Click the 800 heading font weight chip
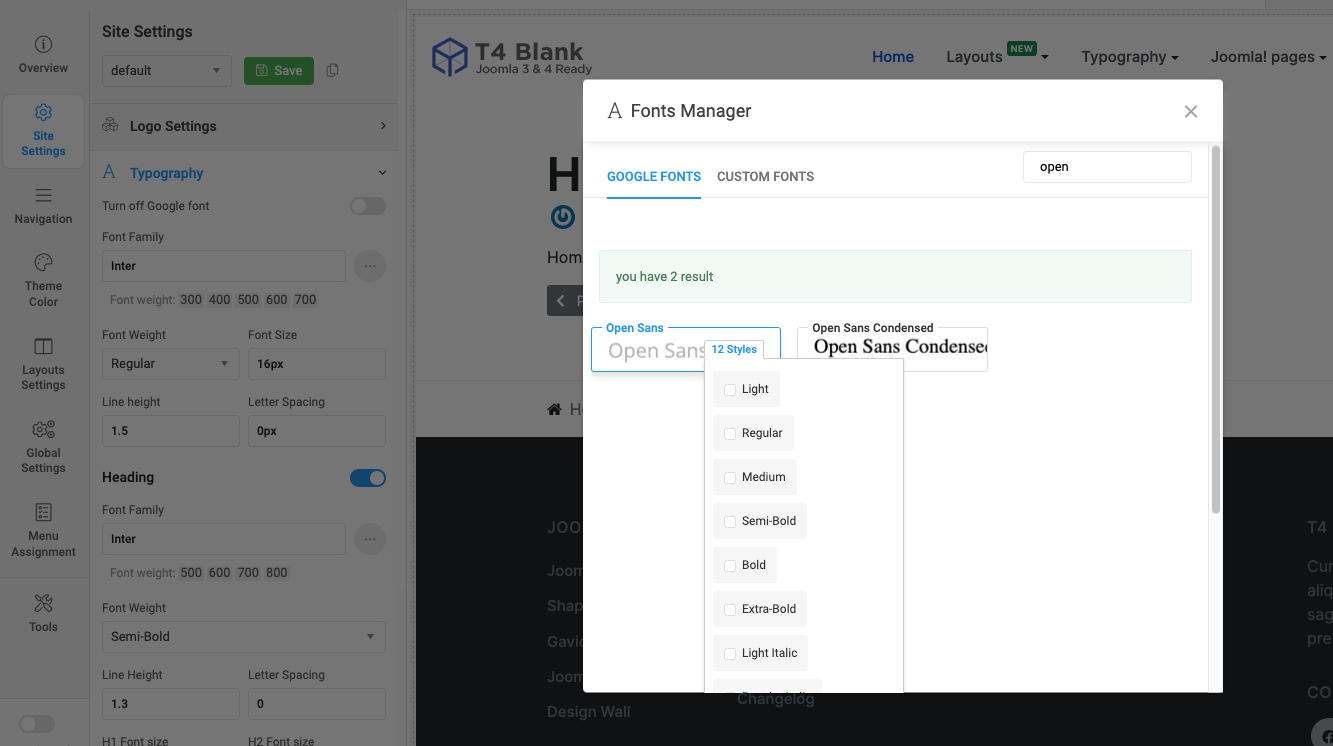Image resolution: width=1333 pixels, height=746 pixels. [277, 573]
